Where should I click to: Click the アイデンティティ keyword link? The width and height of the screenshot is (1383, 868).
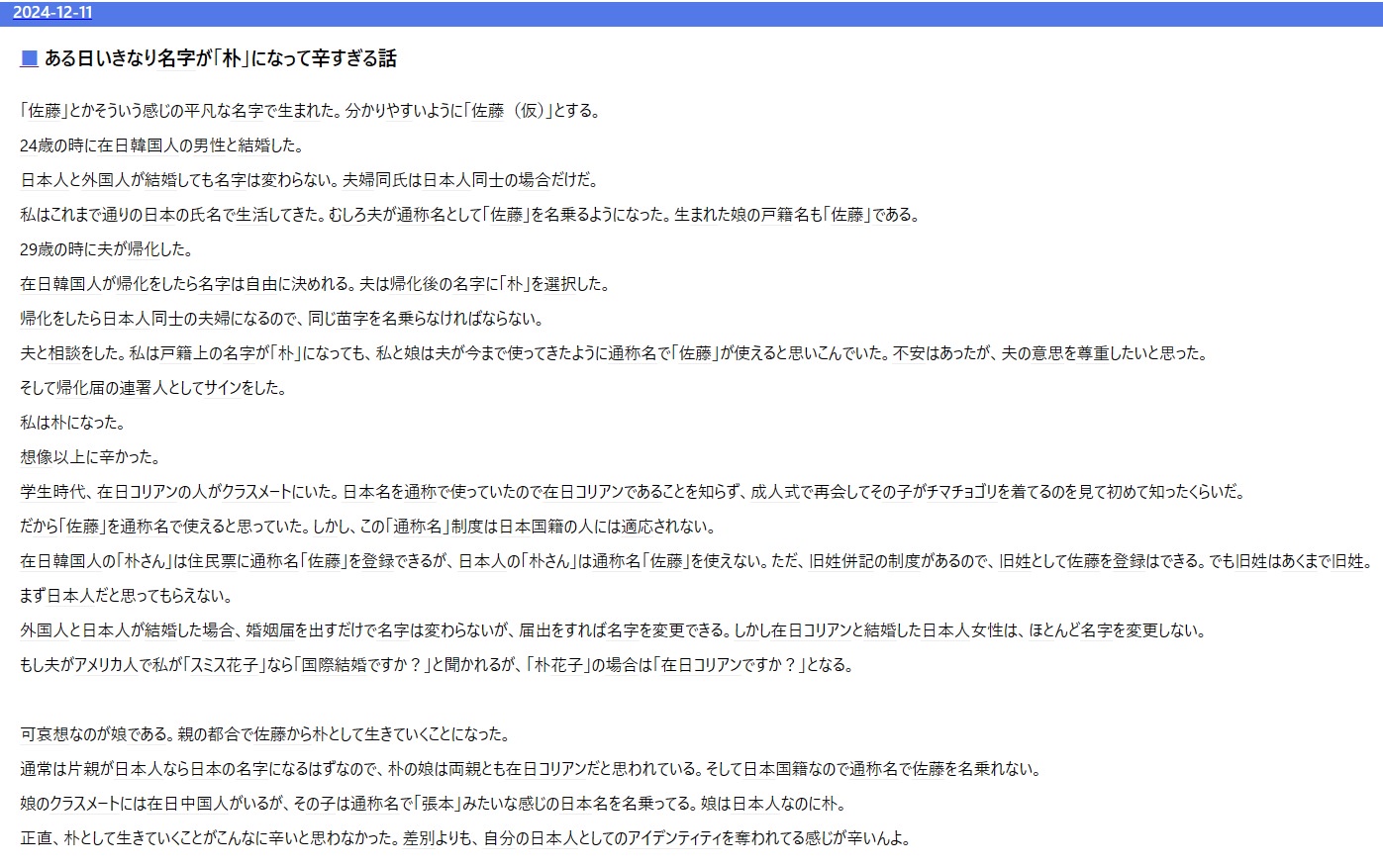pos(676,838)
